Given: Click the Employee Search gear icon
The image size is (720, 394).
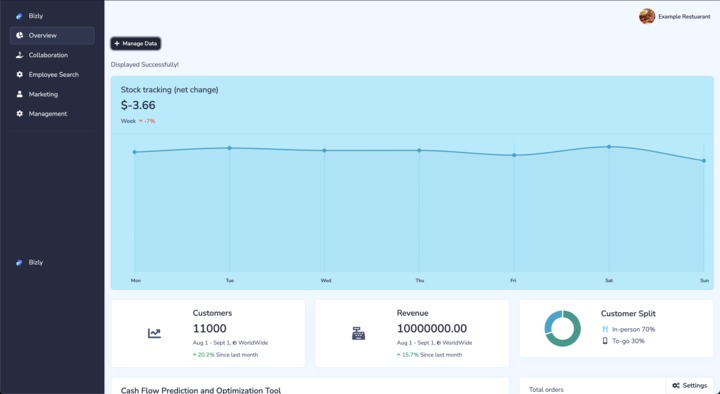Looking at the screenshot, I should point(19,74).
